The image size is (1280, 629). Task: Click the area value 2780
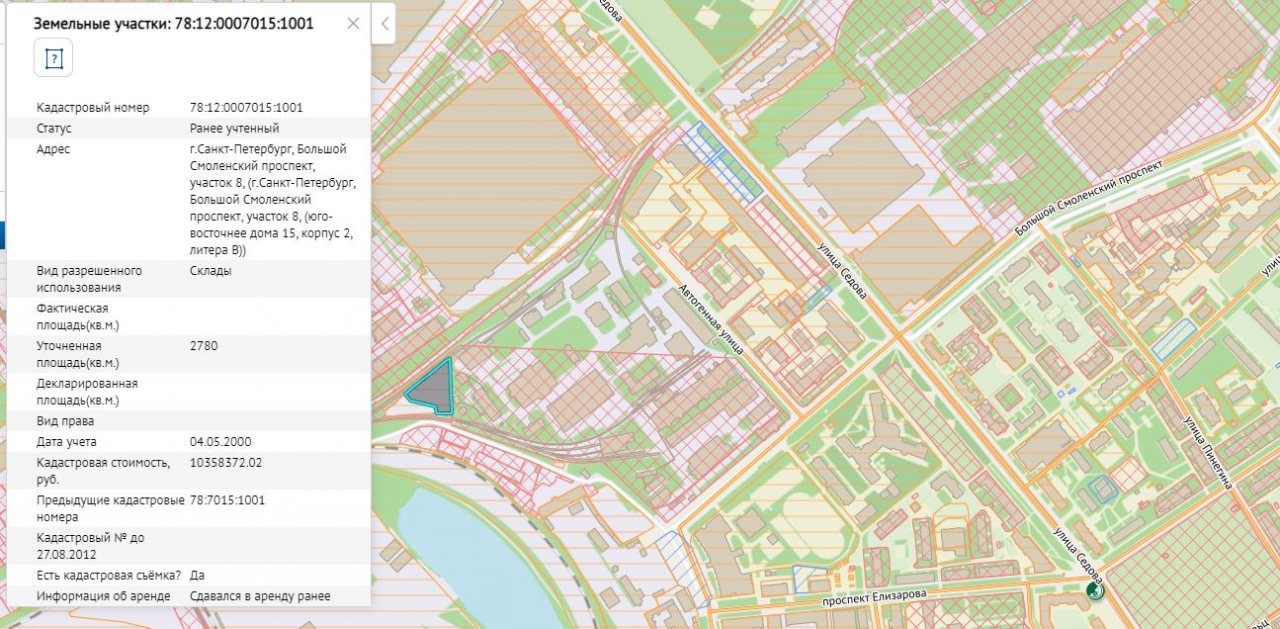coord(203,346)
